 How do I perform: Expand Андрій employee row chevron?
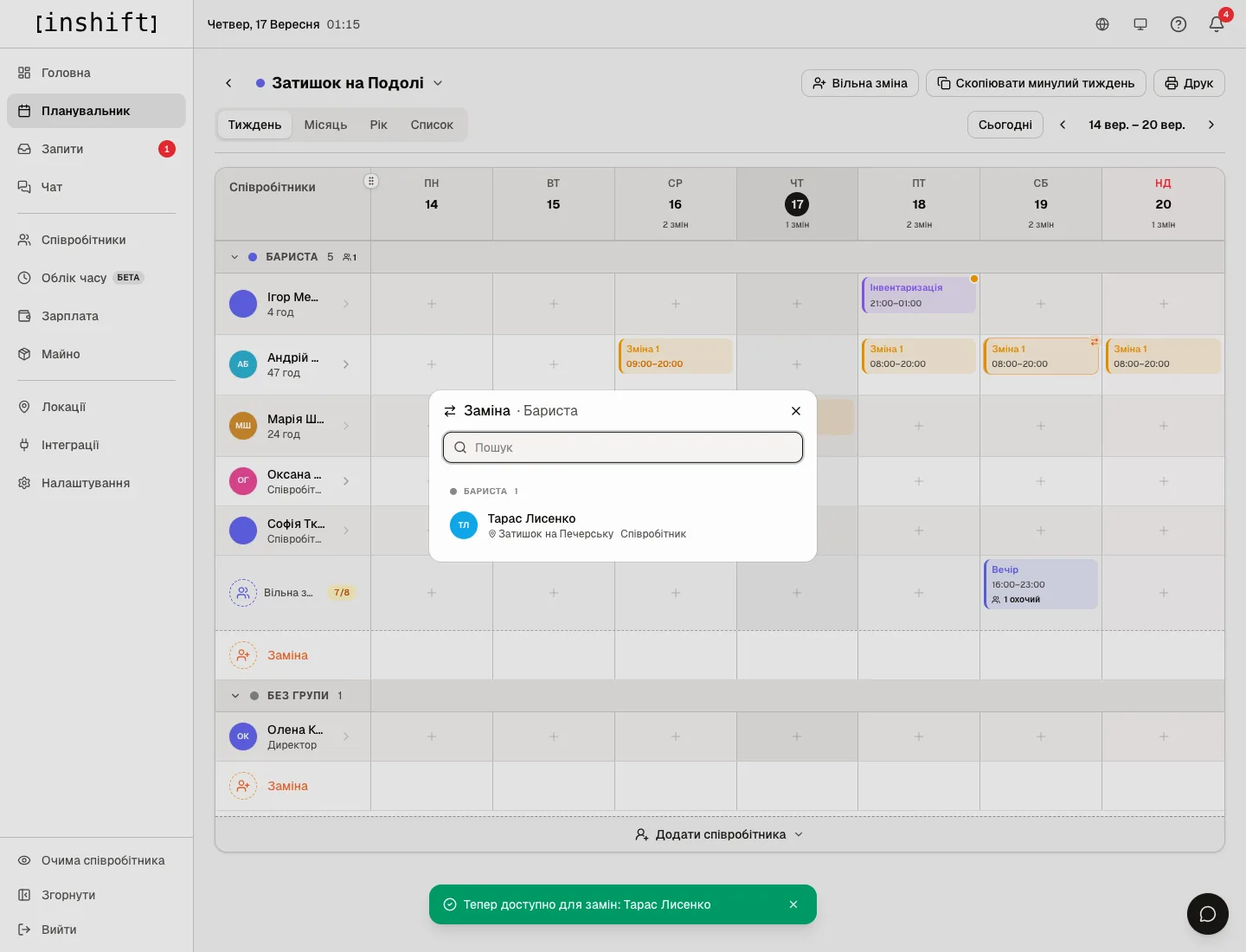tap(346, 364)
